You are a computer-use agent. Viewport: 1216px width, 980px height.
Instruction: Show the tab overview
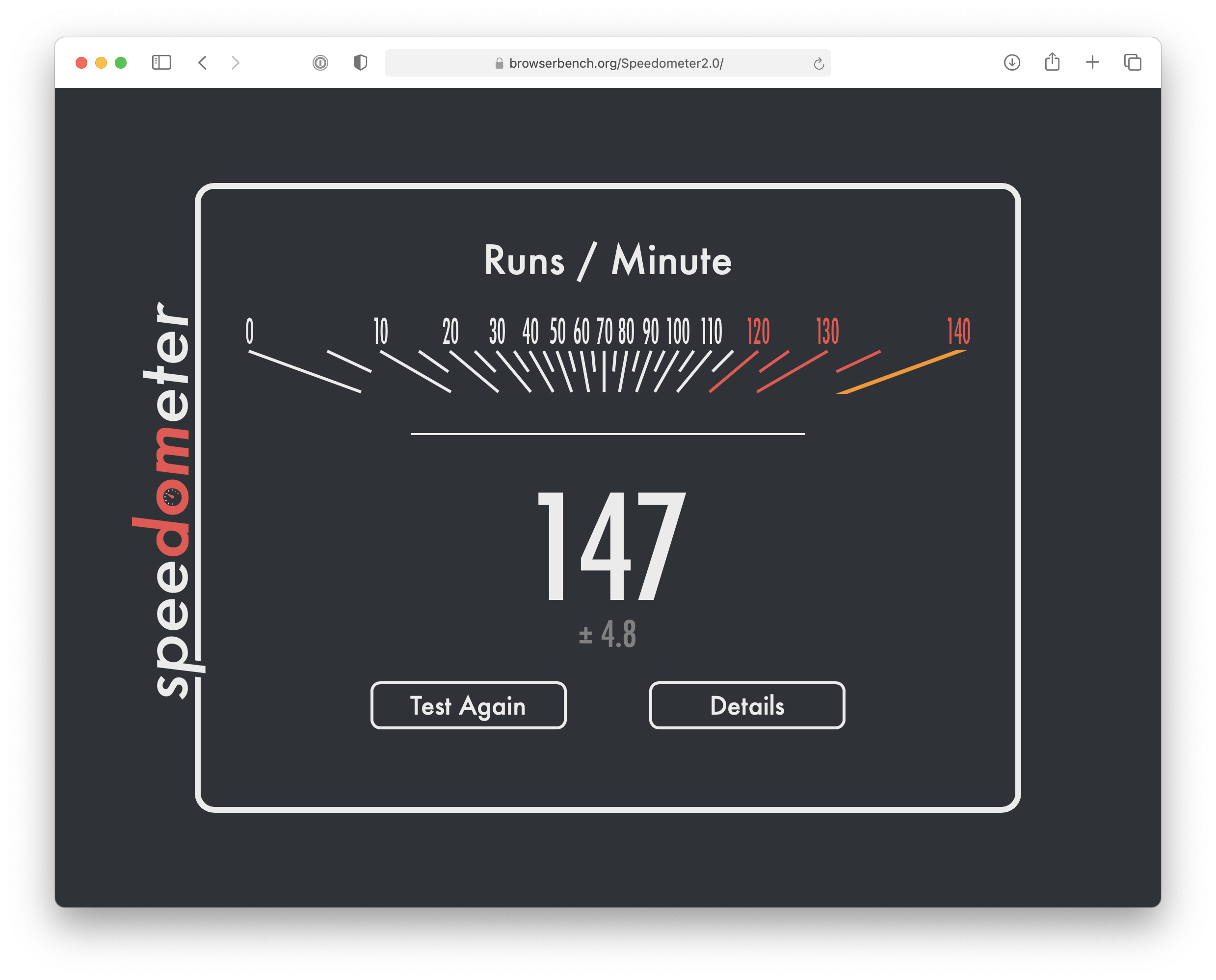pyautogui.click(x=1133, y=62)
